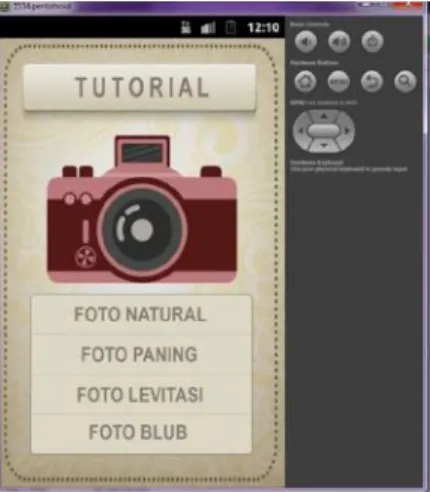Click the emulator Search magnifier button
Viewport: 430px width, 492px height.
(405, 81)
